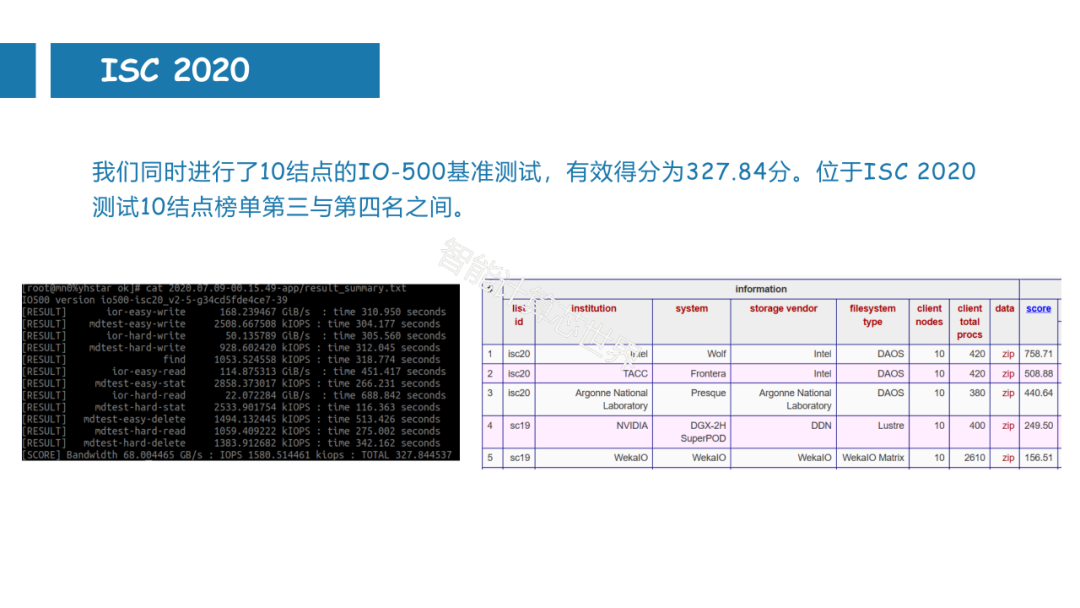Click the isc20 list id in row 2
This screenshot has width=1080, height=608.
[519, 374]
